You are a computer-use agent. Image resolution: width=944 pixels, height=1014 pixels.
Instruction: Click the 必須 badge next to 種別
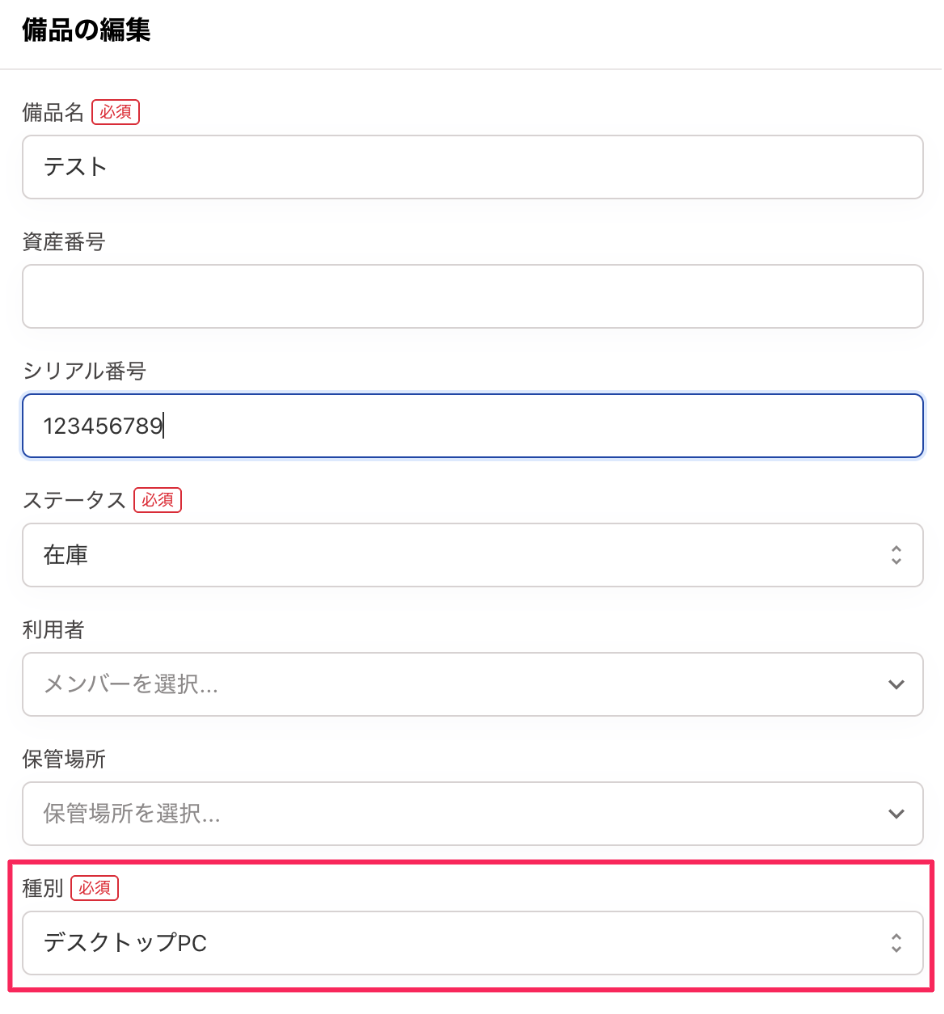94,888
